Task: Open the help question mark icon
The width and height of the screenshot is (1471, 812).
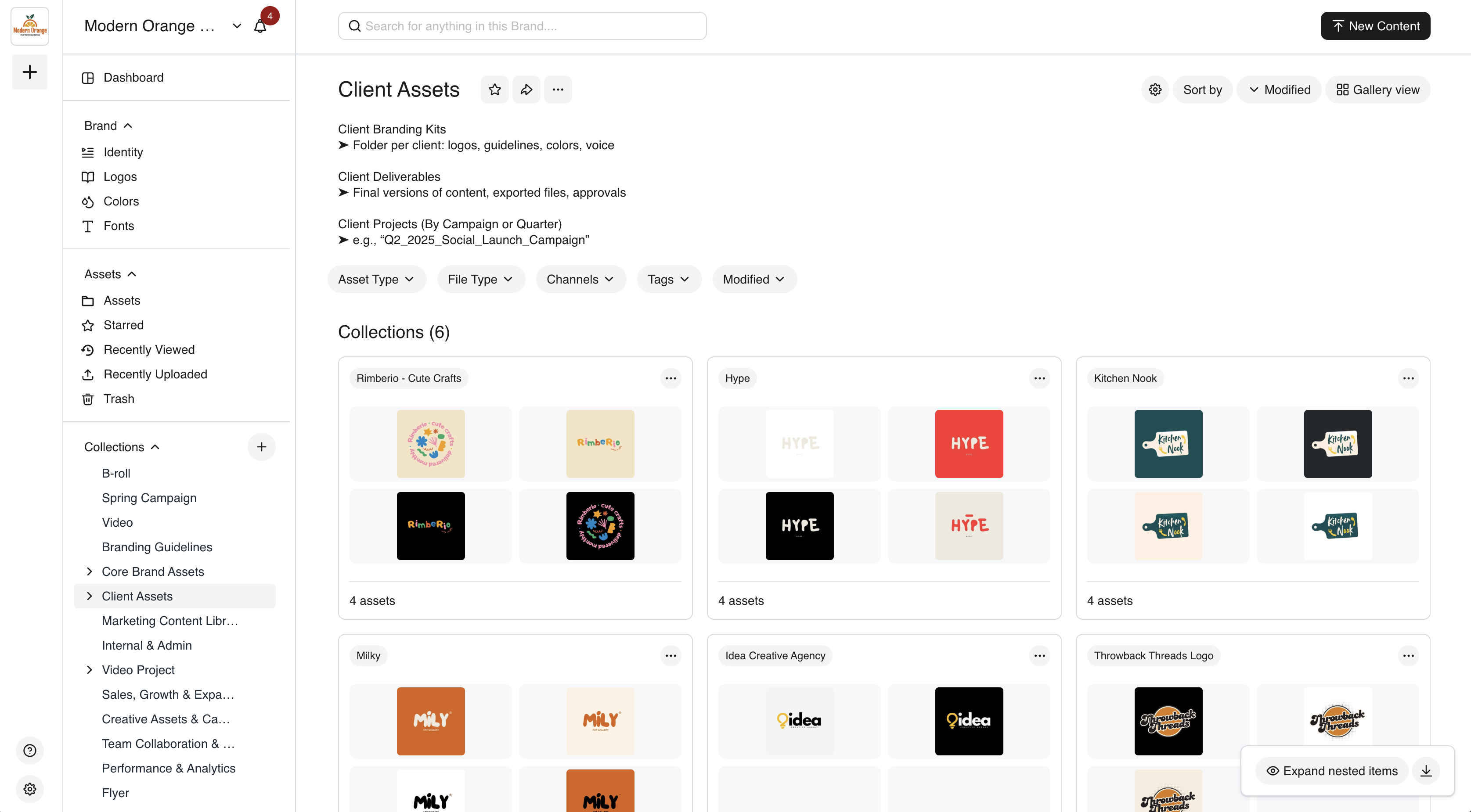Action: (x=30, y=751)
